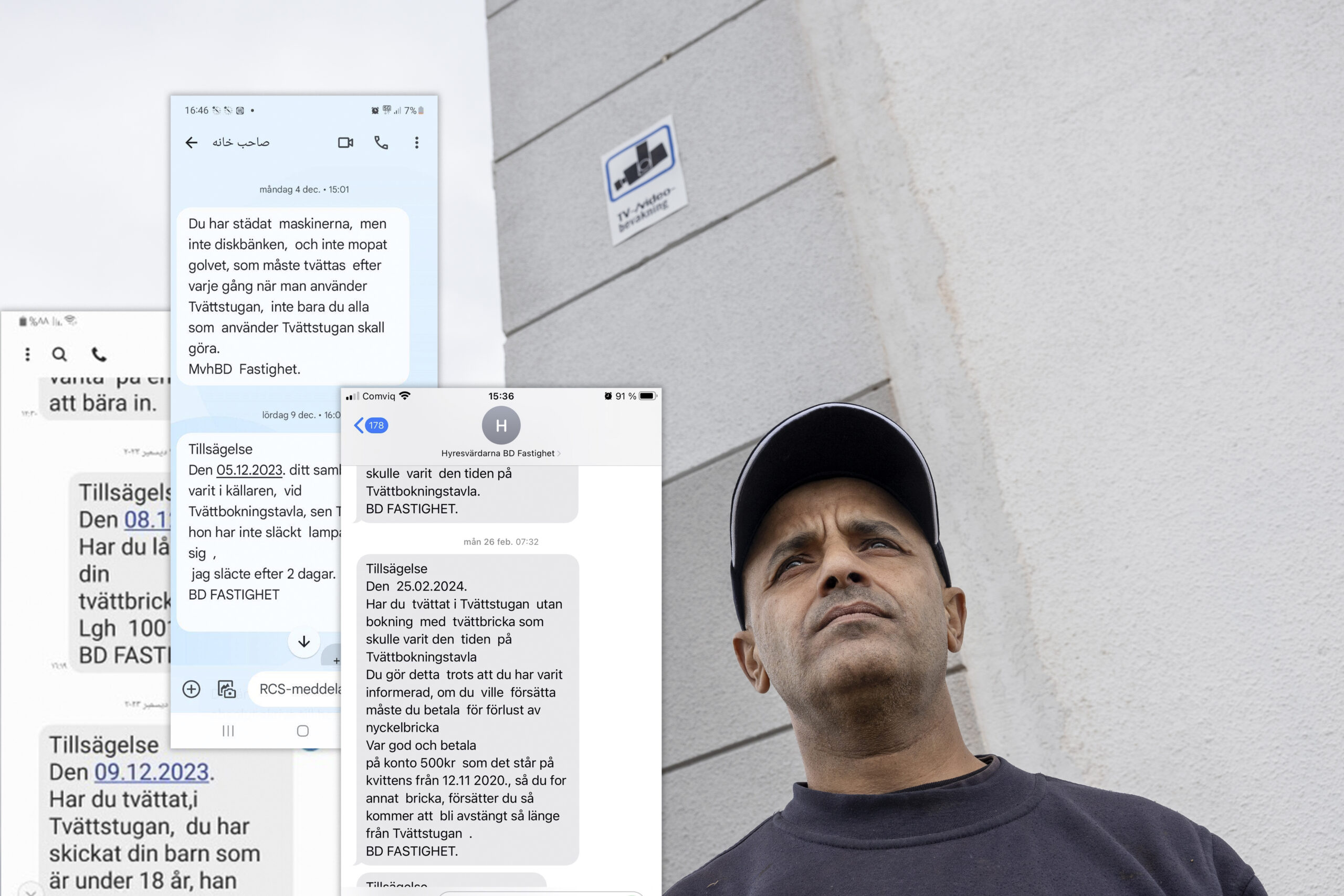The width and height of the screenshot is (1344, 896).
Task: Open Hyresvärdarna BD Fastighet contact details
Action: point(501,453)
